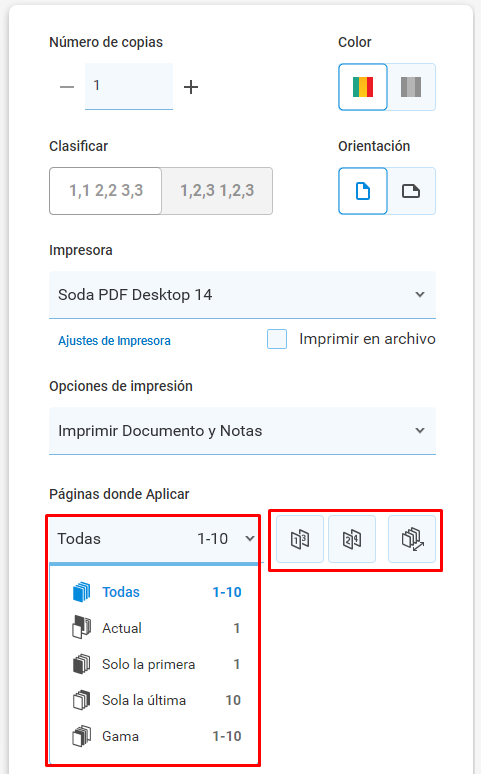
Task: Open the Soda PDF Desktop 14 printer dropdown
Action: coord(242,295)
